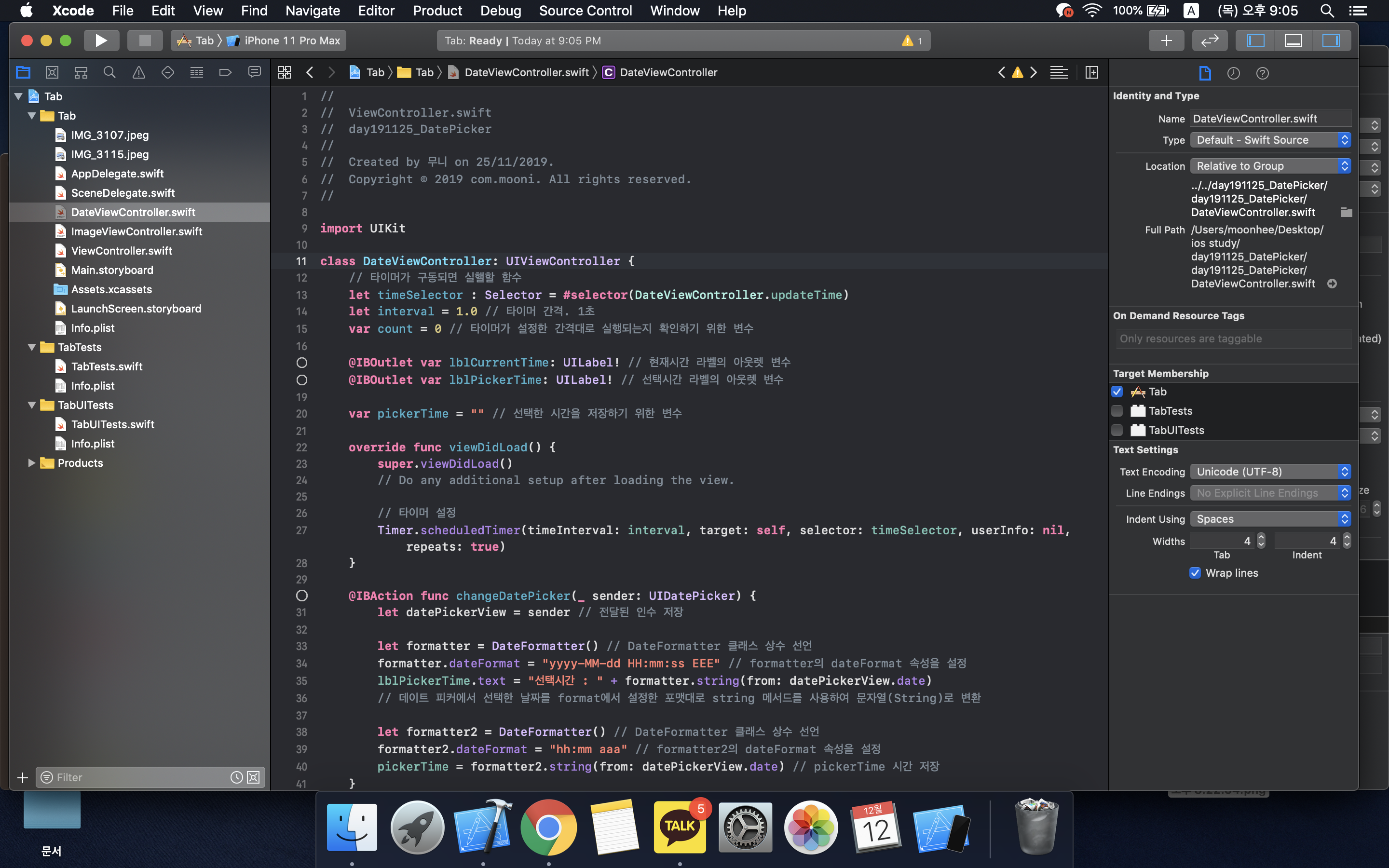The image size is (1389, 868).
Task: Click the iPhone 11 Pro Max destination
Action: (x=292, y=40)
